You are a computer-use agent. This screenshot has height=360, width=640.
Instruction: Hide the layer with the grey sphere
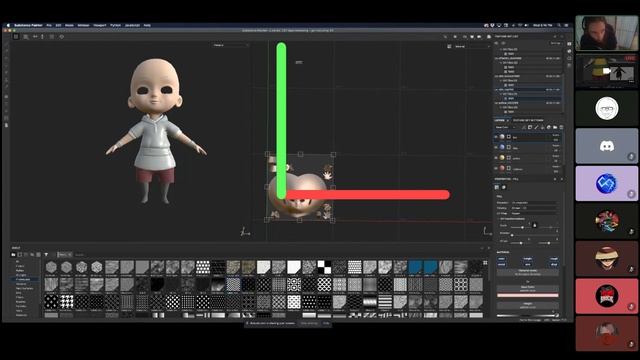(x=496, y=137)
